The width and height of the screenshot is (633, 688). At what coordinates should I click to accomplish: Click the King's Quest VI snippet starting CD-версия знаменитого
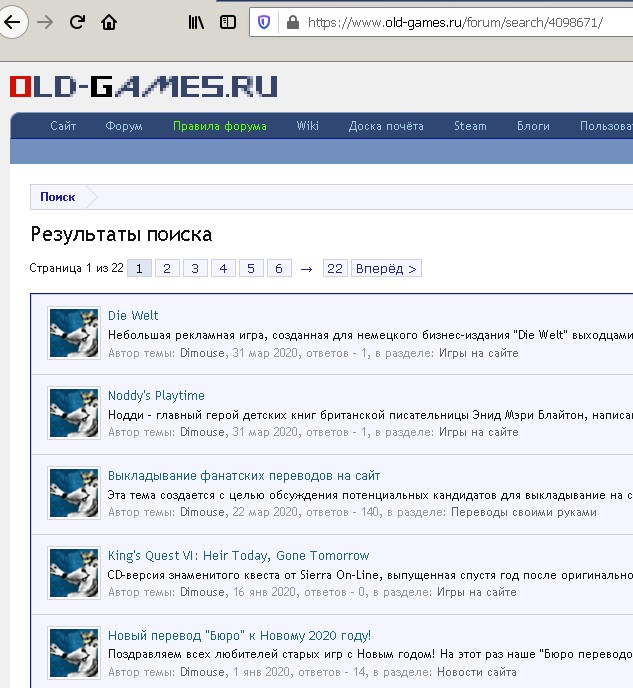tap(370, 575)
